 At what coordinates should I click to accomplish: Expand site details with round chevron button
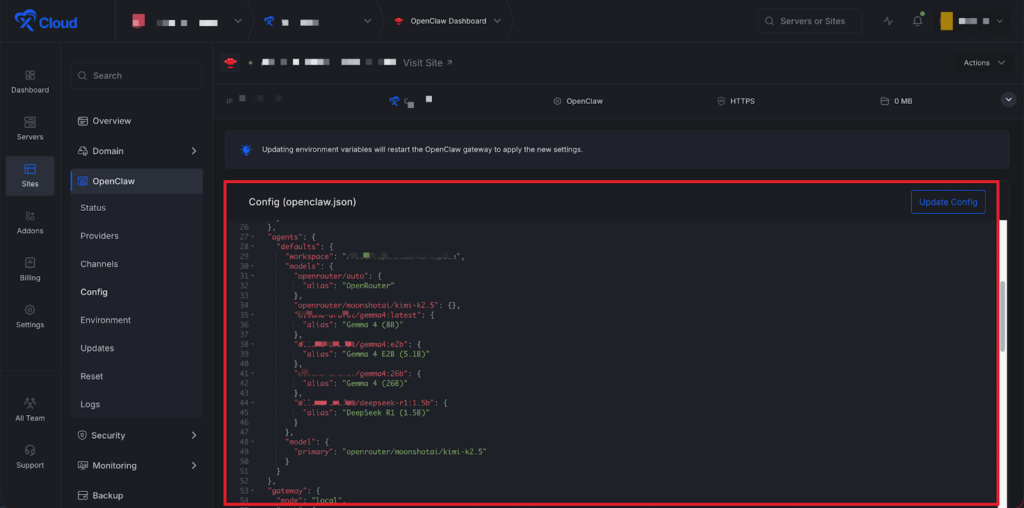click(1008, 100)
